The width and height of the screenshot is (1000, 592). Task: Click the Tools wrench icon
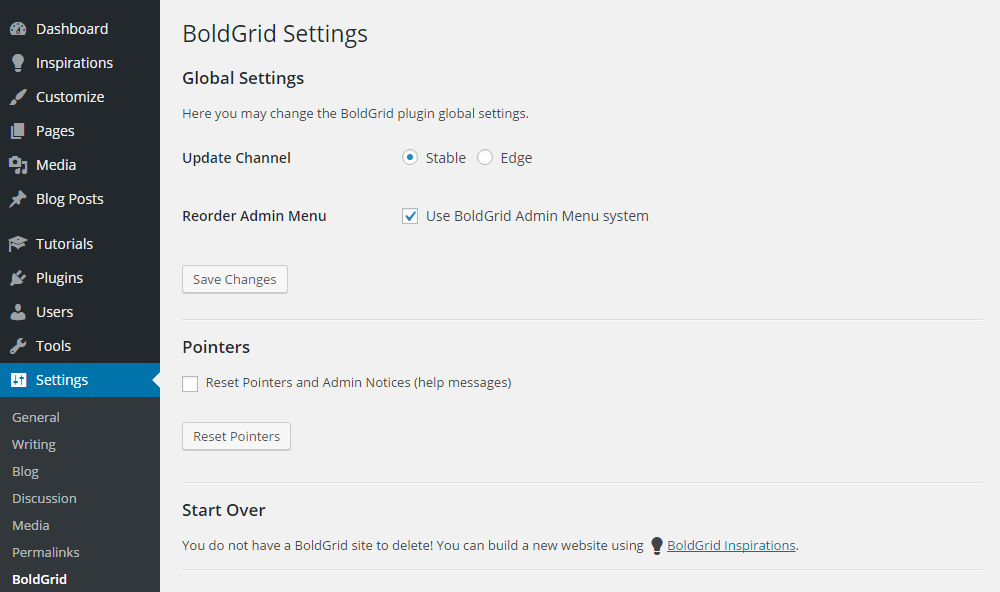pos(18,346)
